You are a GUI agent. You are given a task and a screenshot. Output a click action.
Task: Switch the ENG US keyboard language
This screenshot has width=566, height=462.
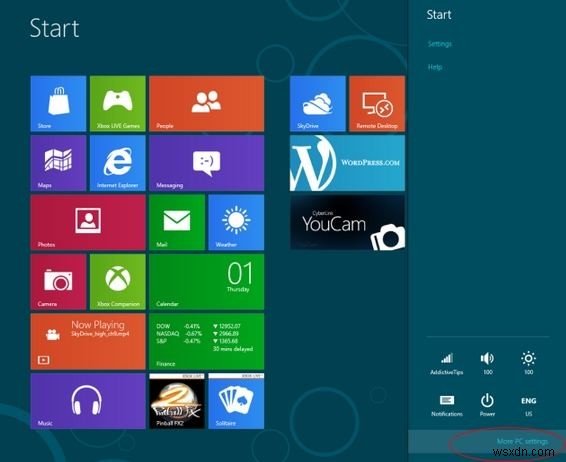tap(528, 405)
